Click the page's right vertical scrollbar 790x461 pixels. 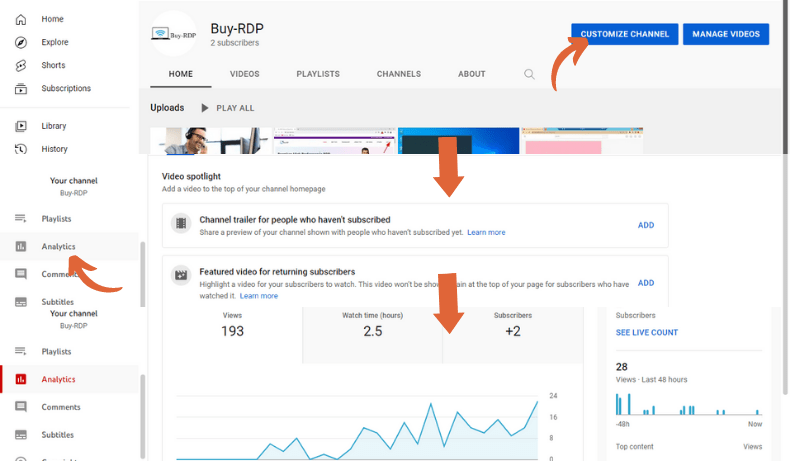(785, 196)
